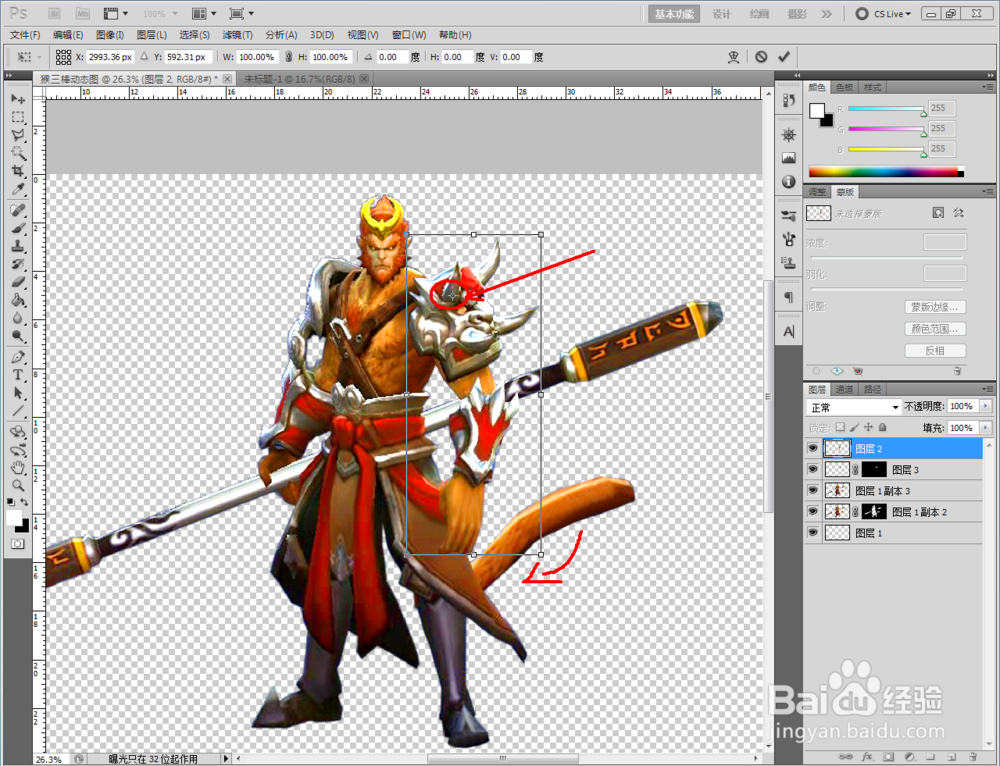Open the History panel icon
The height and width of the screenshot is (766, 1000).
click(x=789, y=100)
